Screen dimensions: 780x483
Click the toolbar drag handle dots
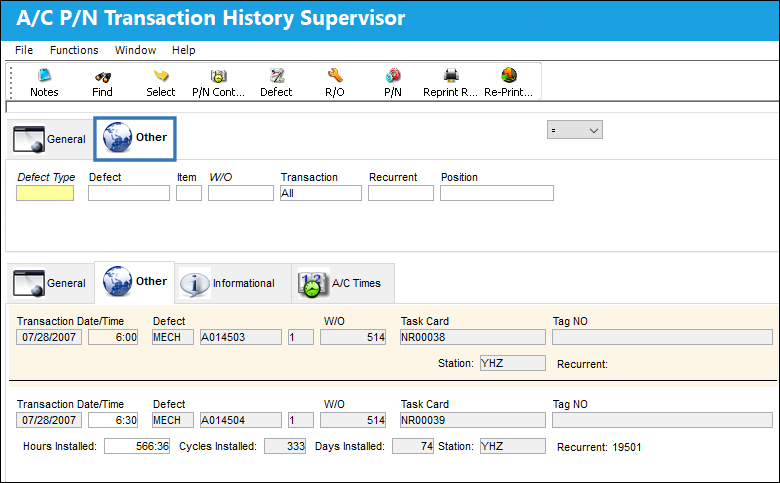point(11,83)
